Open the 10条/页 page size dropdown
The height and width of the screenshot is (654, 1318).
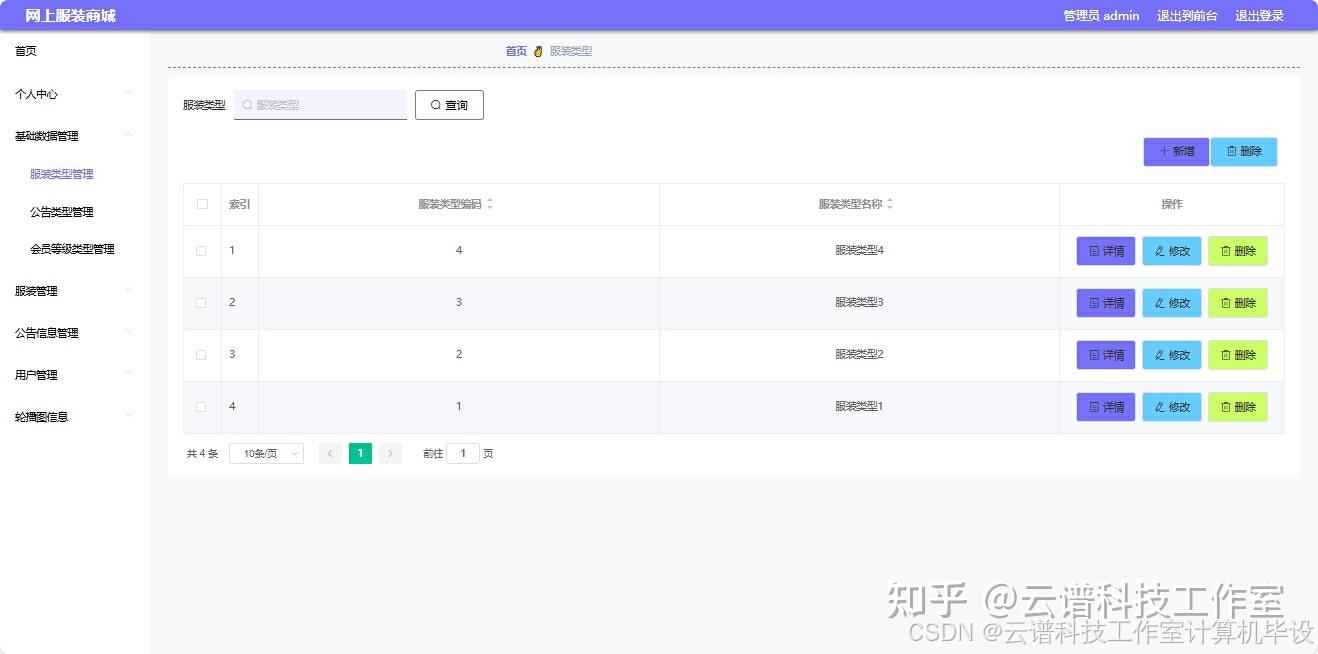tap(266, 454)
